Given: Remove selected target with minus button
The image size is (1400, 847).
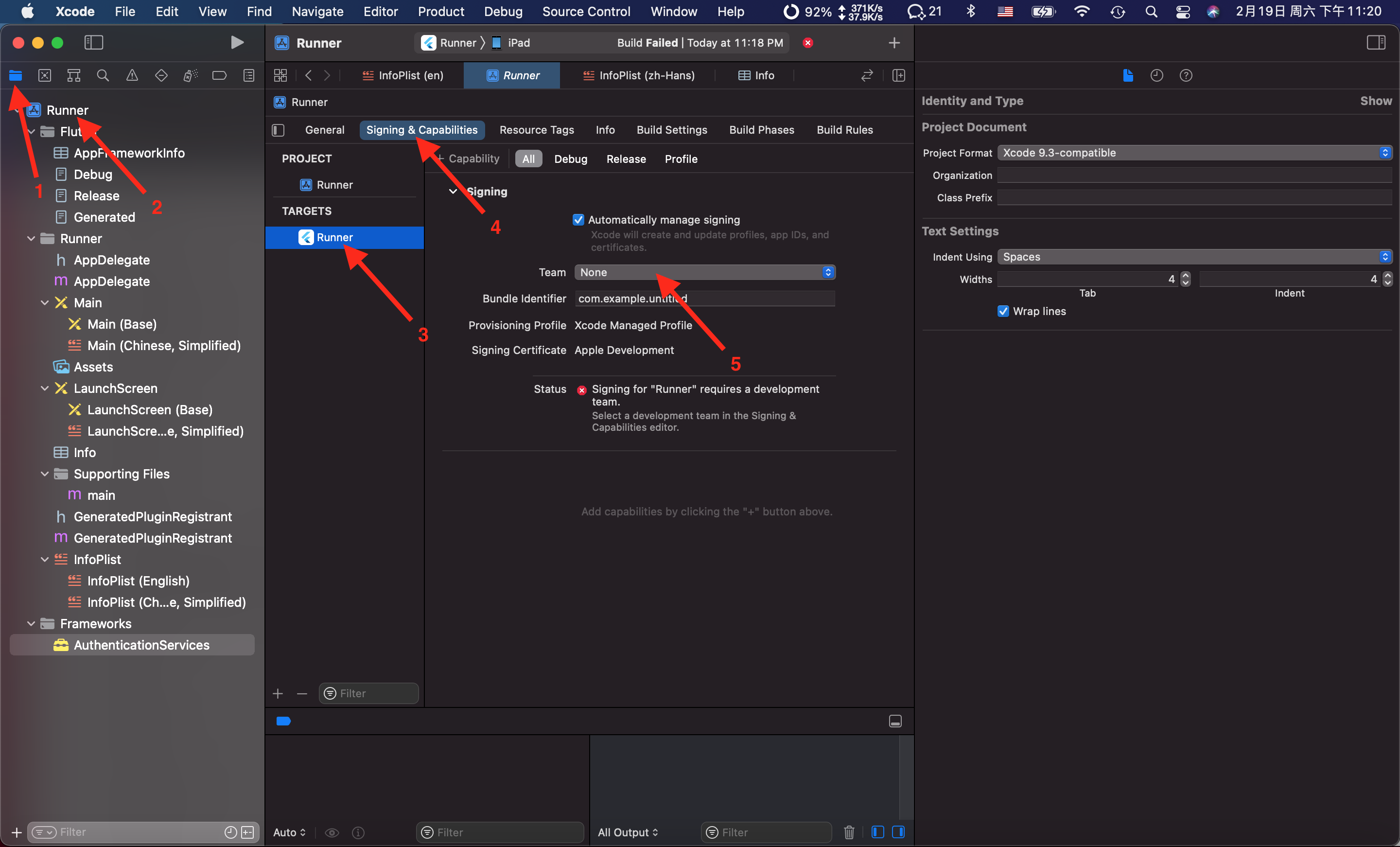Looking at the screenshot, I should coord(302,693).
